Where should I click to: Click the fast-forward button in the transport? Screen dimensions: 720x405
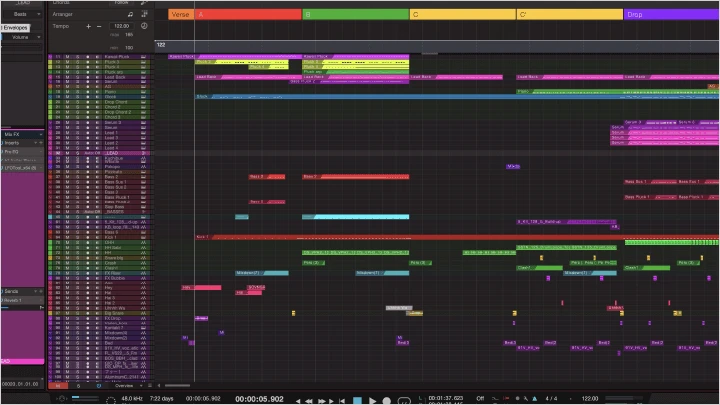tap(321, 401)
